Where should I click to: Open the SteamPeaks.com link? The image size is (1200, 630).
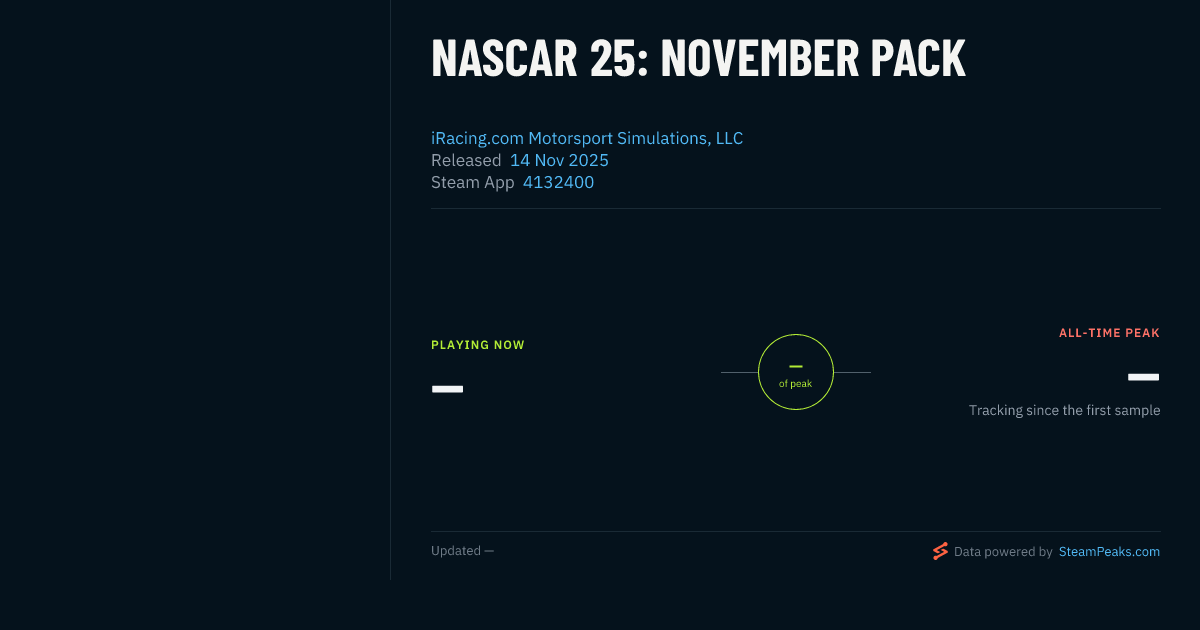1109,551
